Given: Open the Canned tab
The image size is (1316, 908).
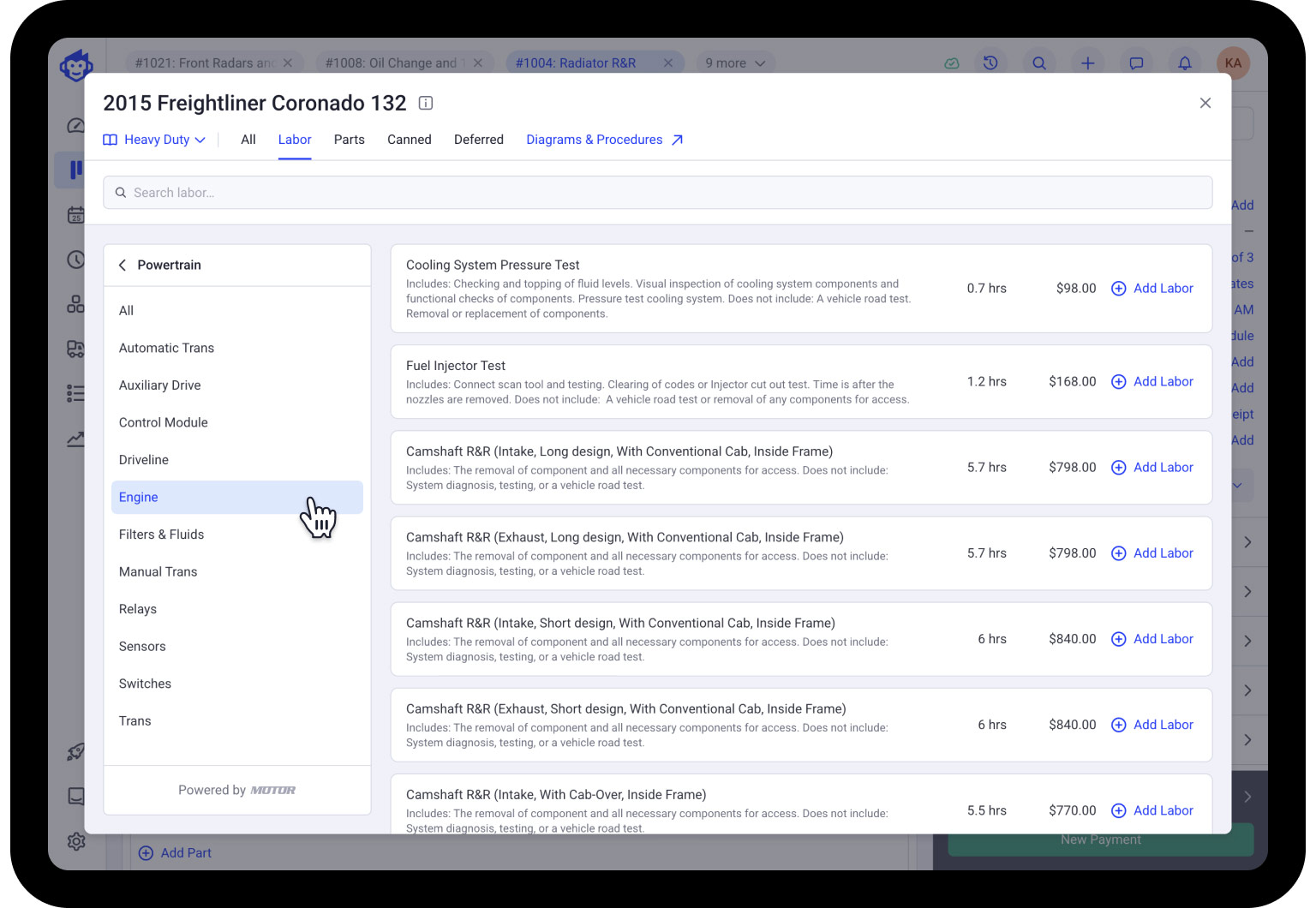Looking at the screenshot, I should click(x=410, y=140).
